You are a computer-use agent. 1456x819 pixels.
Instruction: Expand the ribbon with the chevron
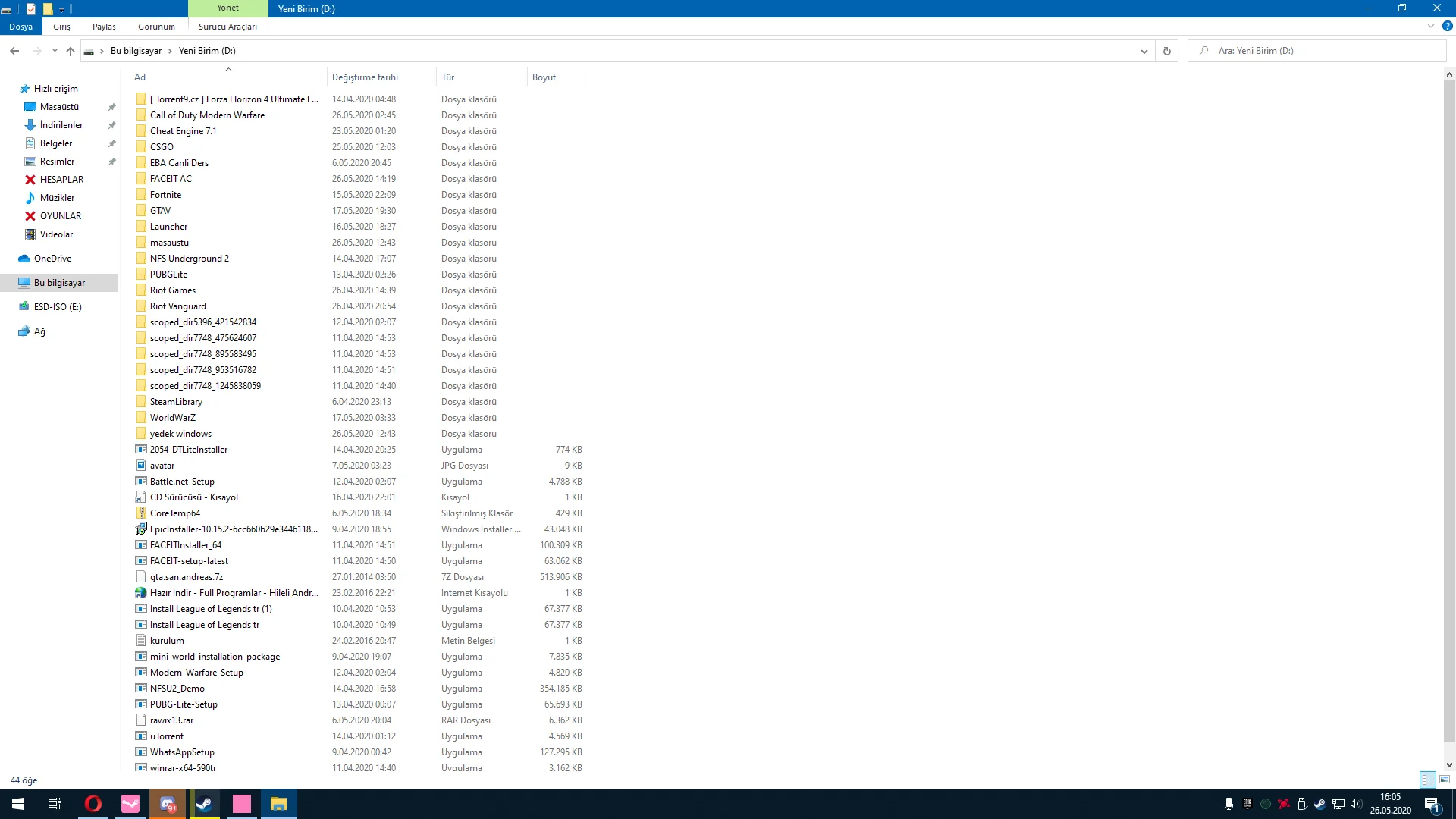click(x=1430, y=26)
